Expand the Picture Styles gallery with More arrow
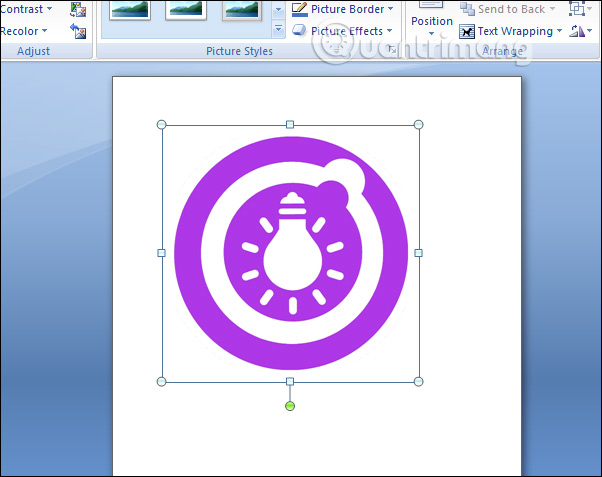Image resolution: width=602 pixels, height=477 pixels. (x=278, y=29)
